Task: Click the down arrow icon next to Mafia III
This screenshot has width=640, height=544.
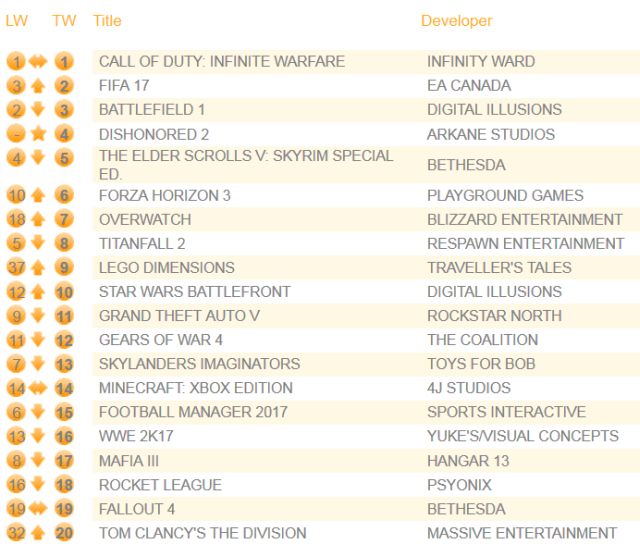Action: (39, 460)
